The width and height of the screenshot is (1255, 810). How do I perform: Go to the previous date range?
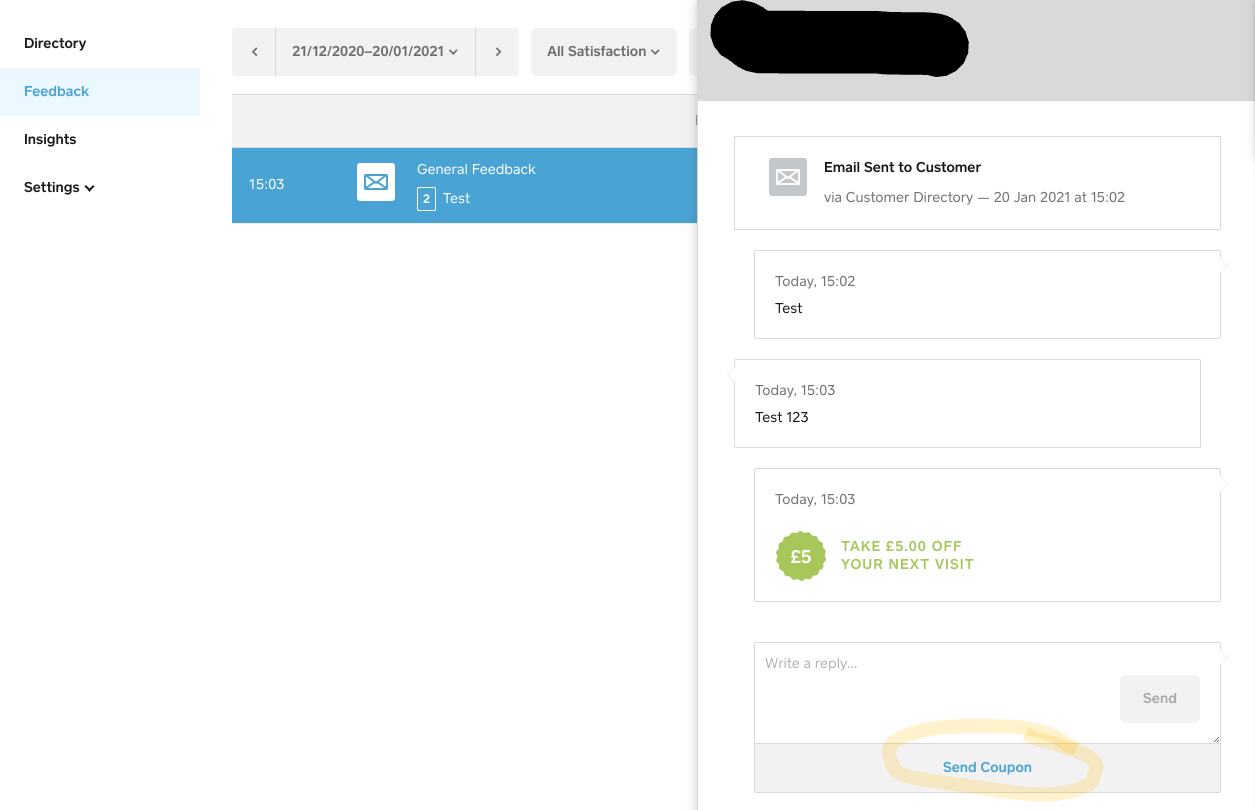tap(254, 52)
